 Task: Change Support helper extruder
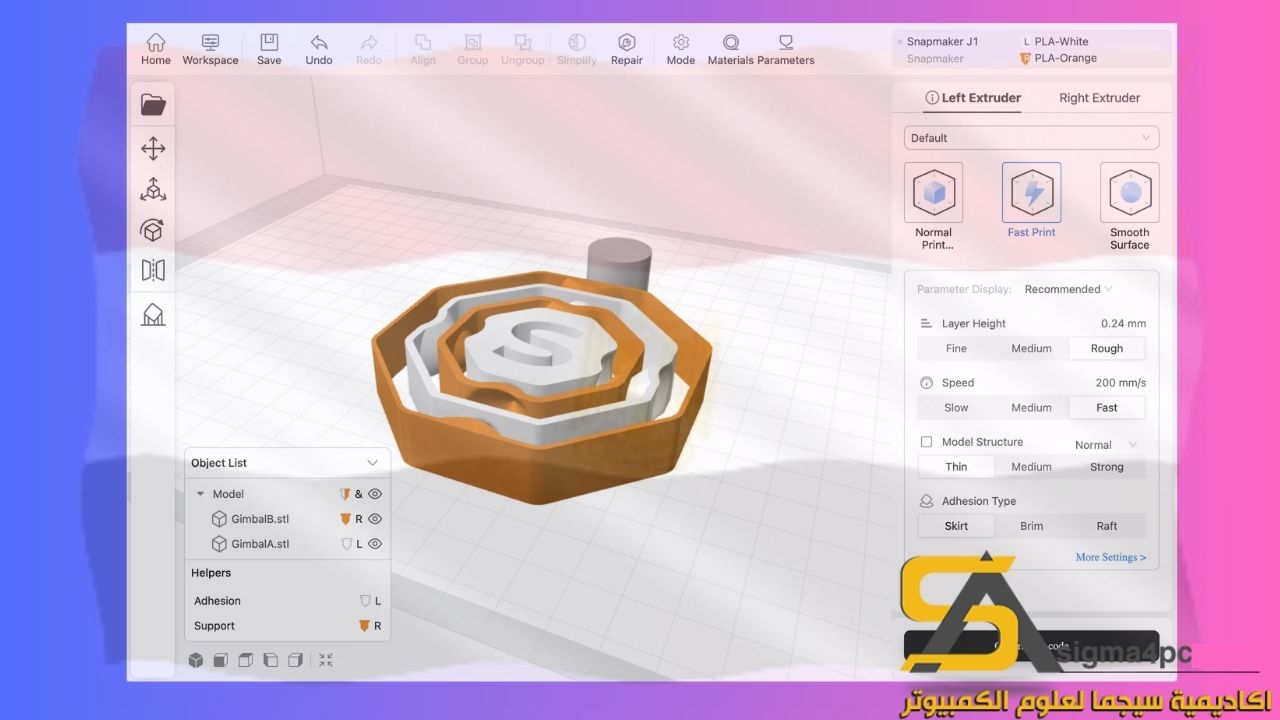pos(371,626)
